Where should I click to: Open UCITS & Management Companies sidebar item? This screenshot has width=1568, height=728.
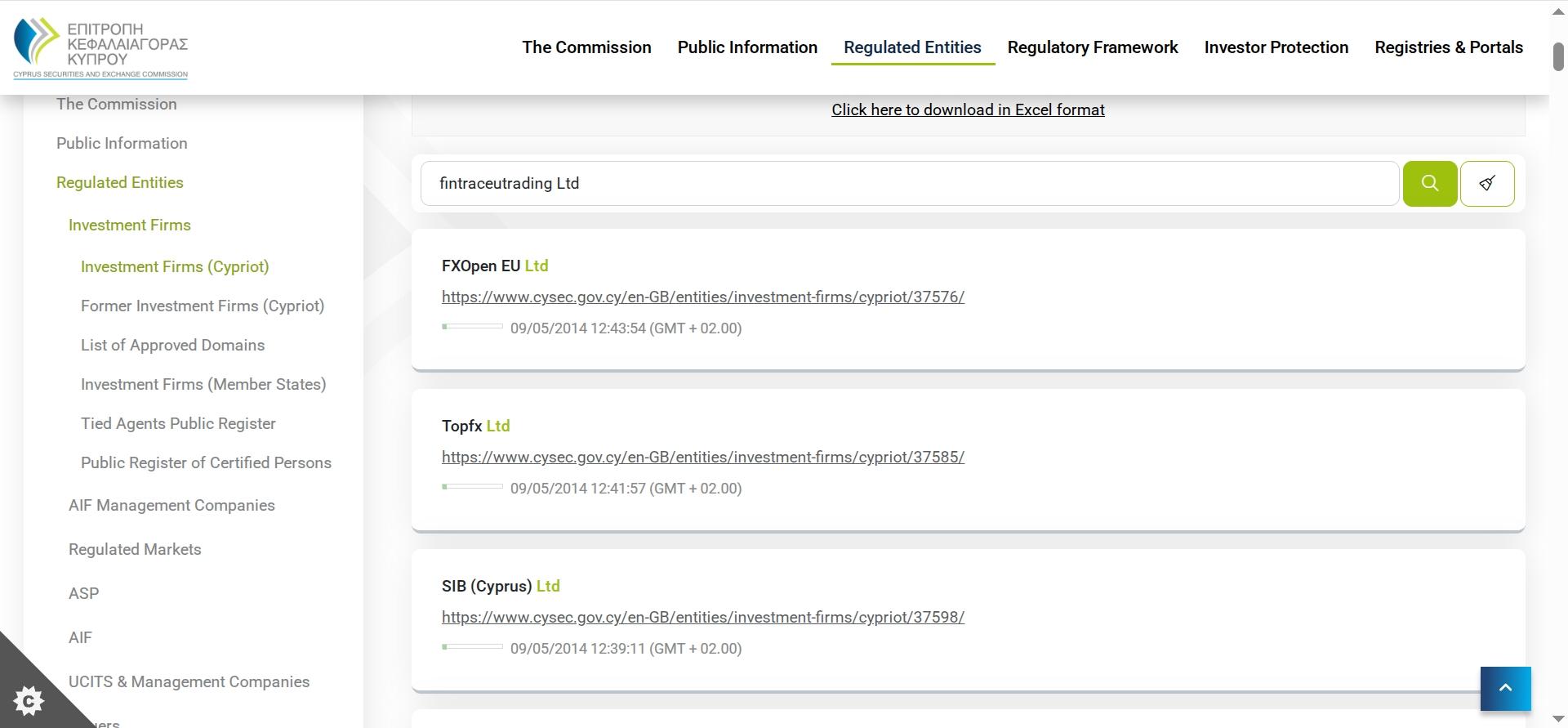point(189,681)
